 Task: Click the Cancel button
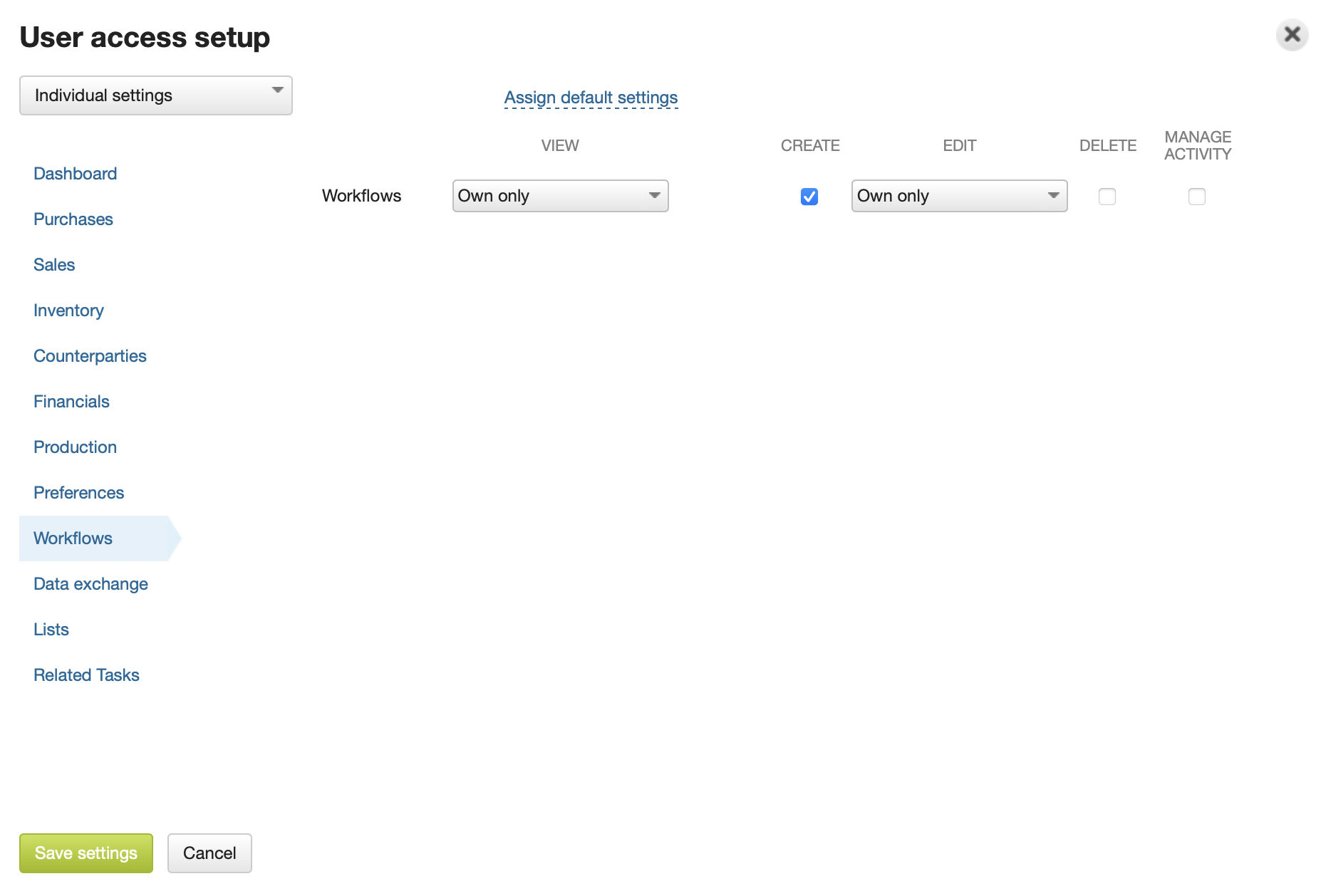209,853
